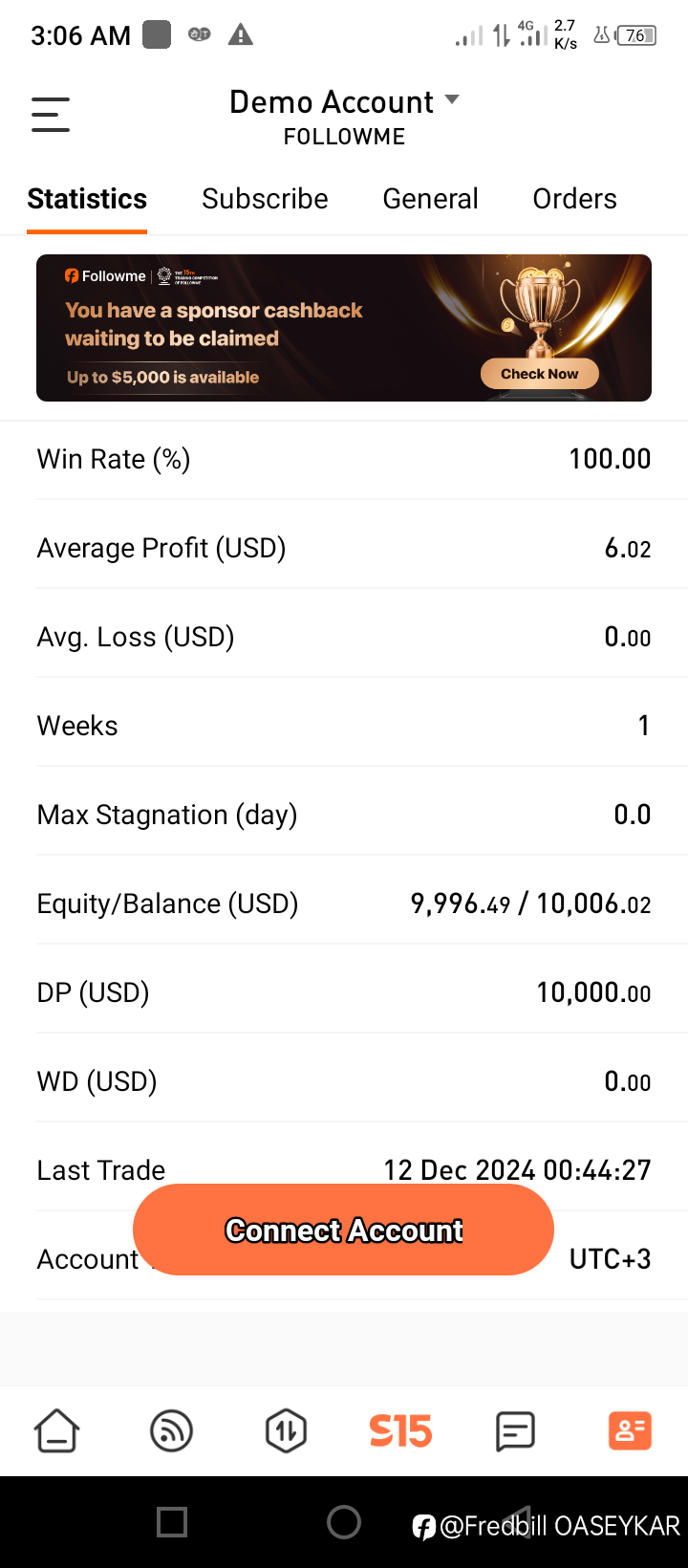Tap the signal feed icon in bottom bar

coord(172,1431)
